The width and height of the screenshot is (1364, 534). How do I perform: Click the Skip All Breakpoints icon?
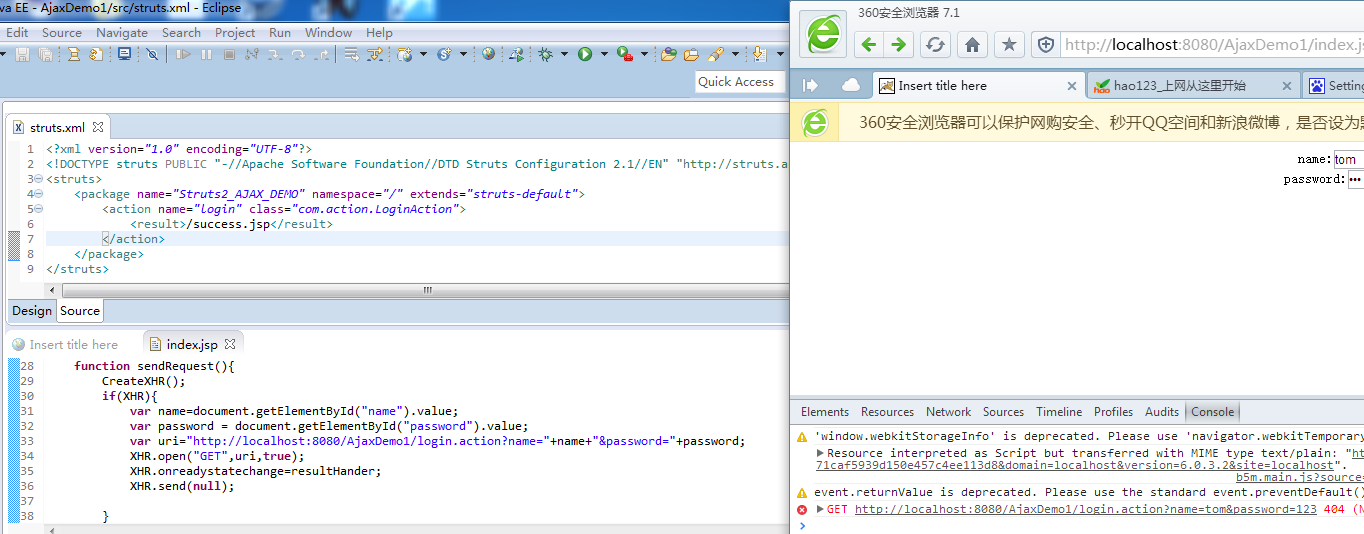[x=152, y=54]
